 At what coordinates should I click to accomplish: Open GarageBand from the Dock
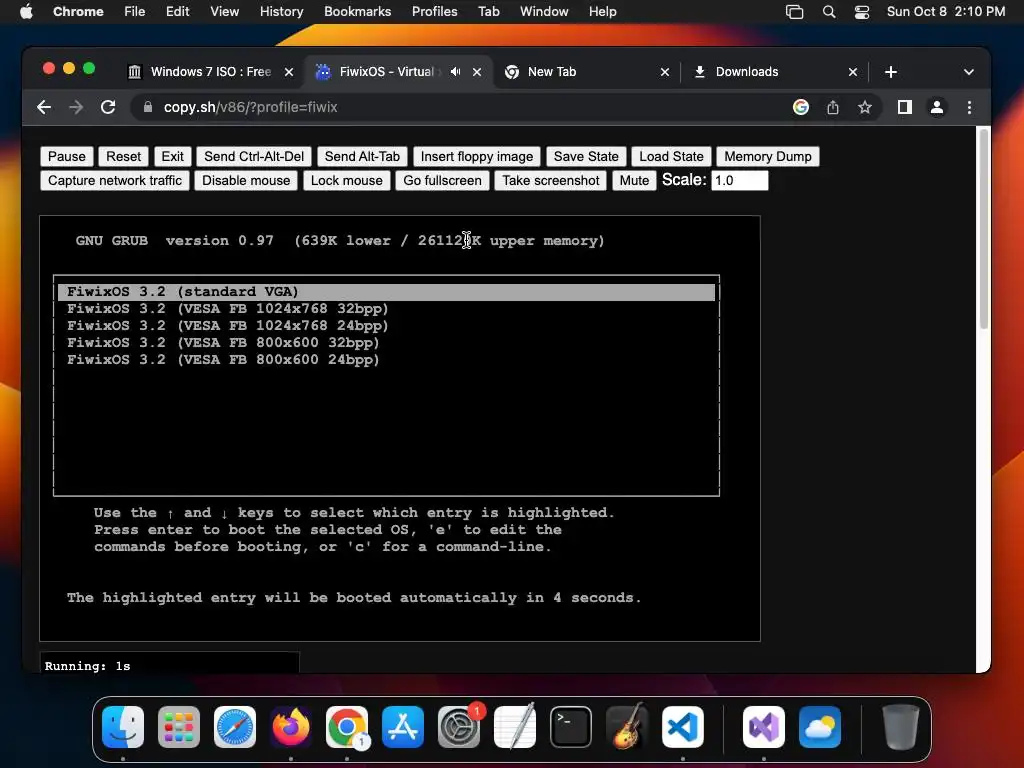click(627, 727)
